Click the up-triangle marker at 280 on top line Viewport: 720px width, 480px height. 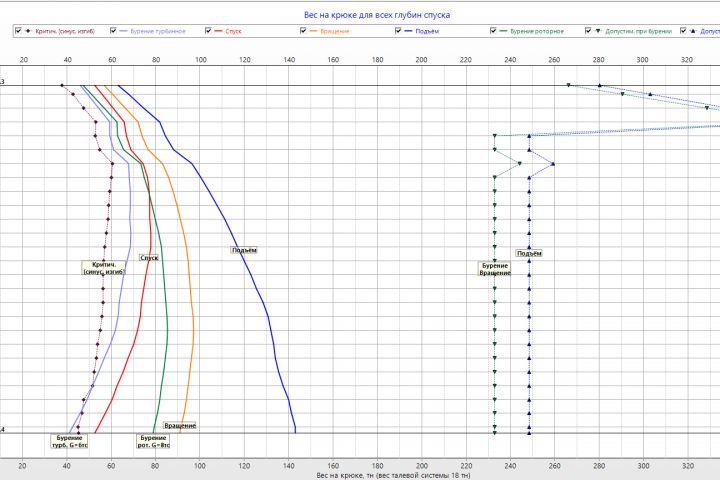tap(599, 85)
